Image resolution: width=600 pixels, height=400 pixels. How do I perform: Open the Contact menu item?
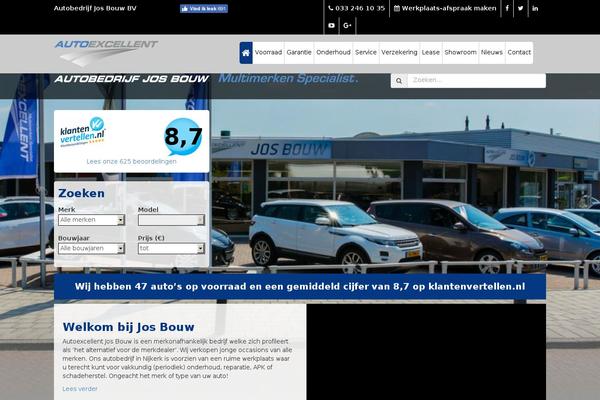point(519,52)
